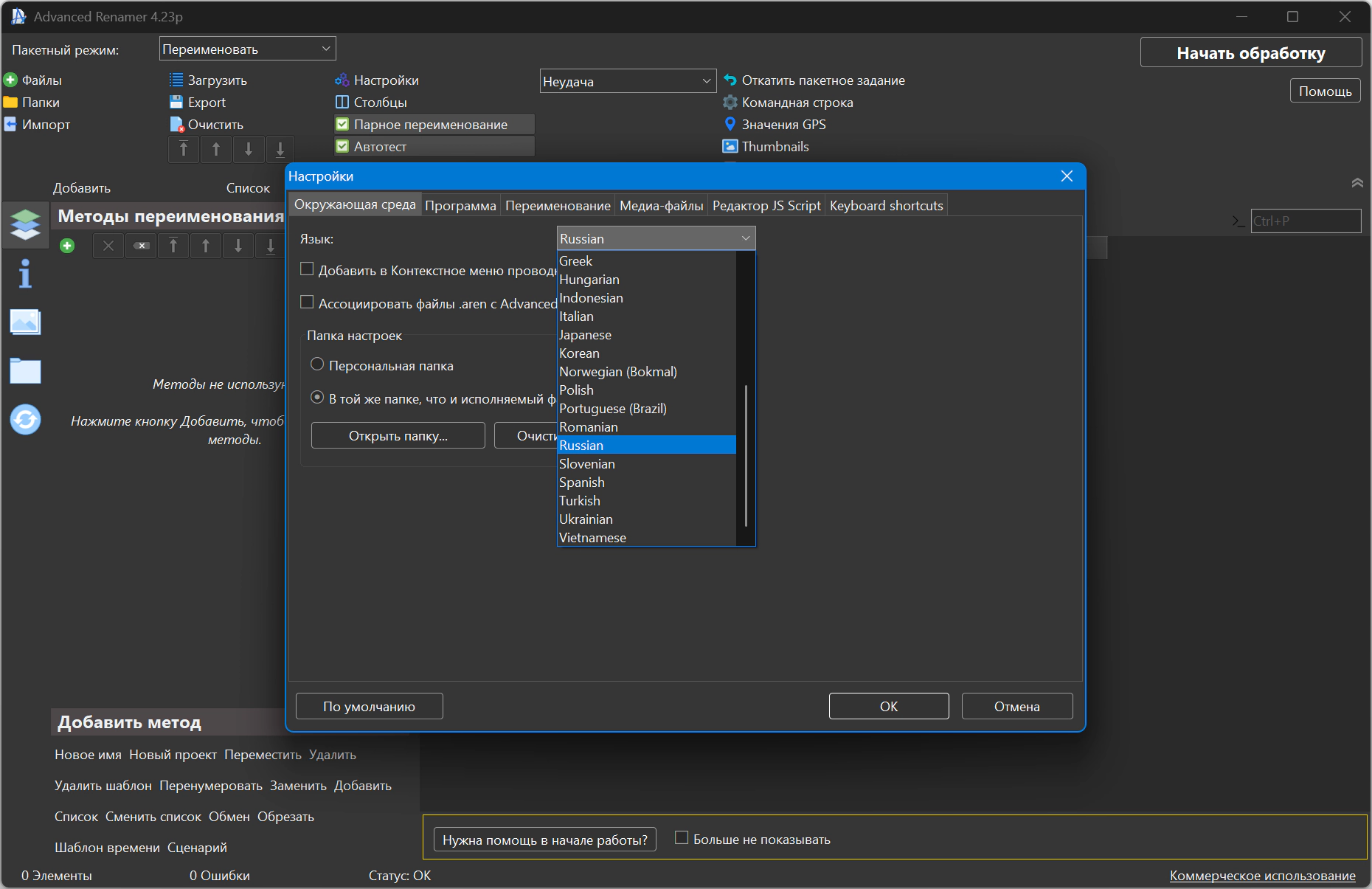Open the Неудача dropdown
This screenshot has width=1372, height=889.
pos(628,81)
